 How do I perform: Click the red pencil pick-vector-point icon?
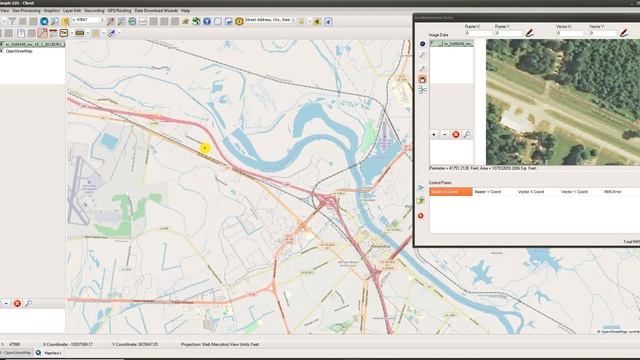coord(624,33)
